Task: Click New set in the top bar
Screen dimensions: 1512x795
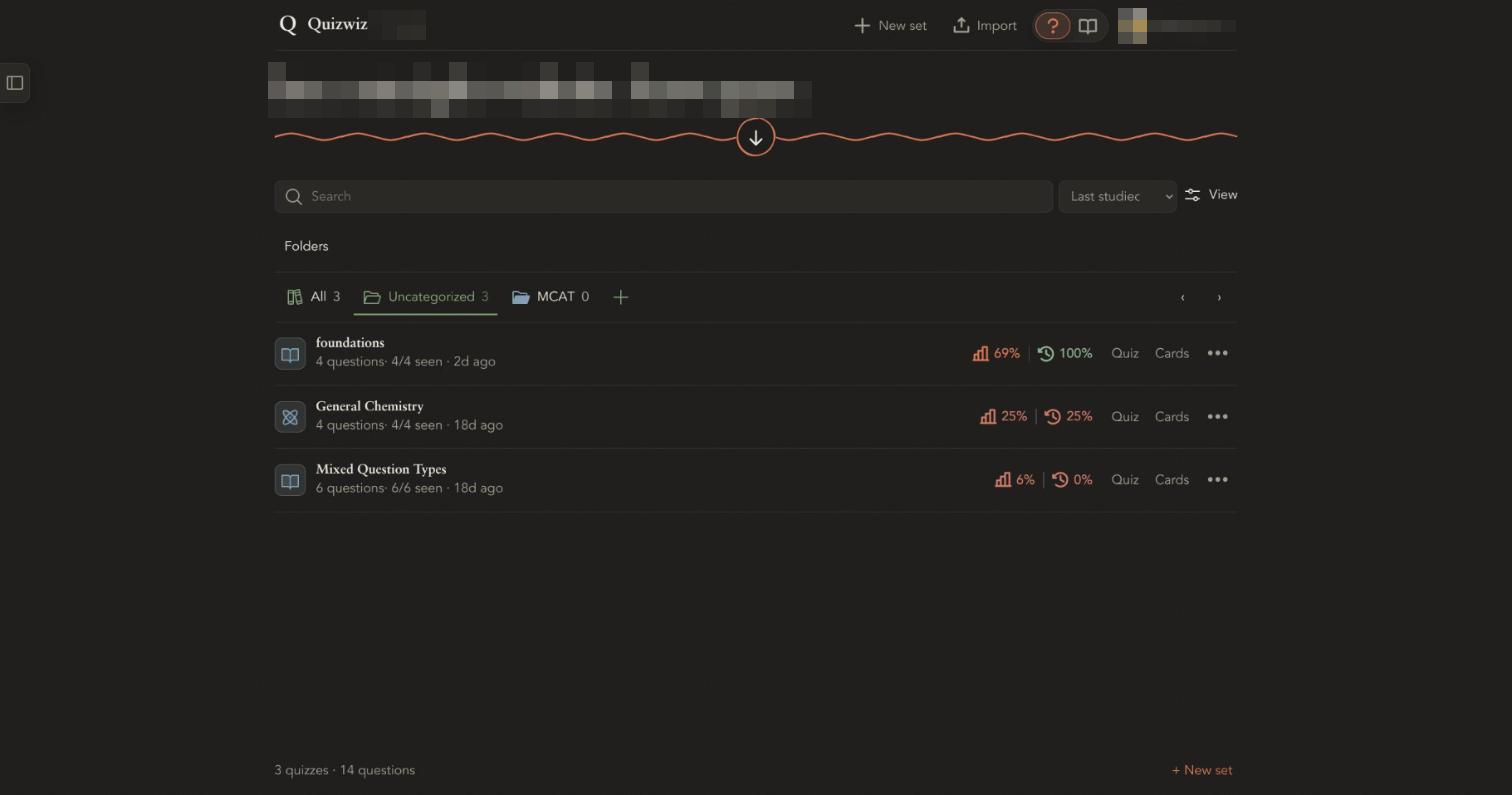Action: (890, 26)
